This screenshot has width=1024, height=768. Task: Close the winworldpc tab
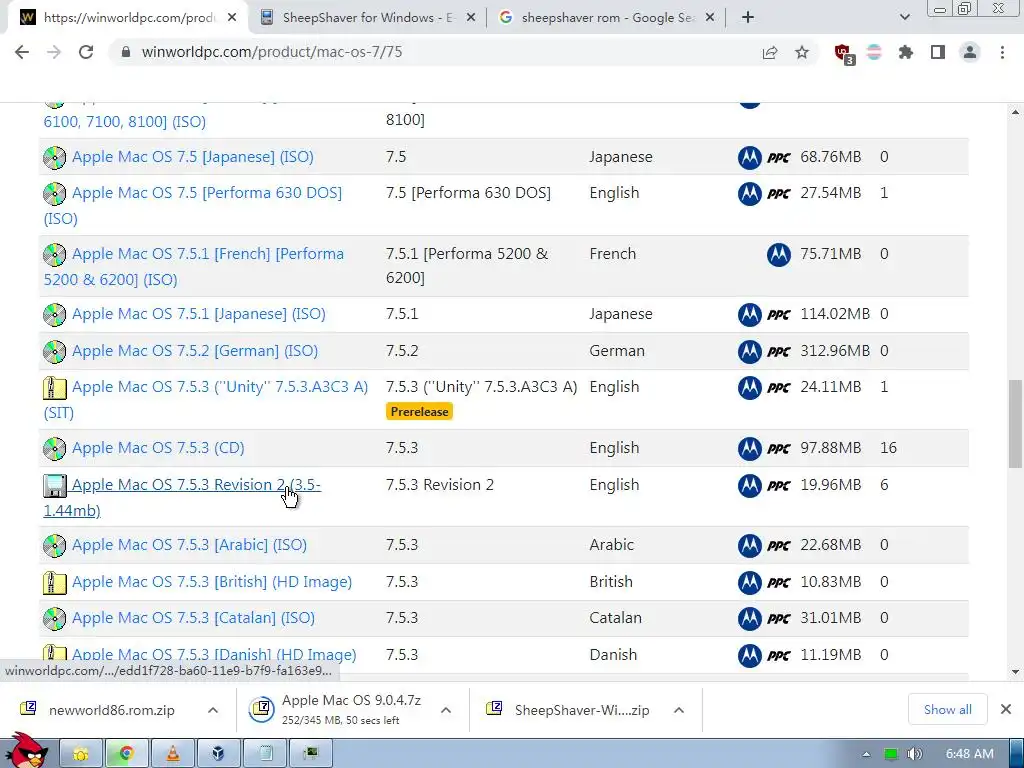tap(232, 18)
